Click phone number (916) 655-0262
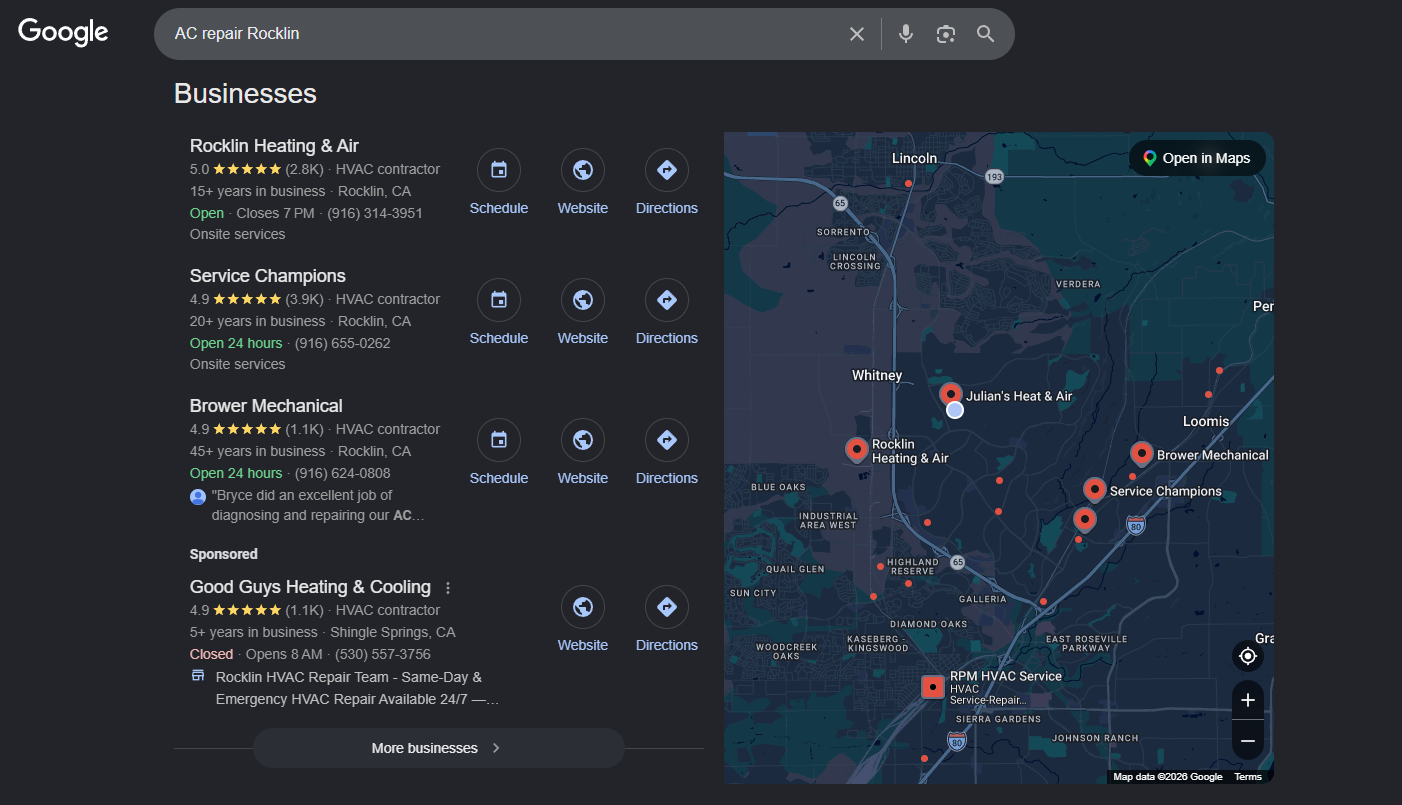 343,343
